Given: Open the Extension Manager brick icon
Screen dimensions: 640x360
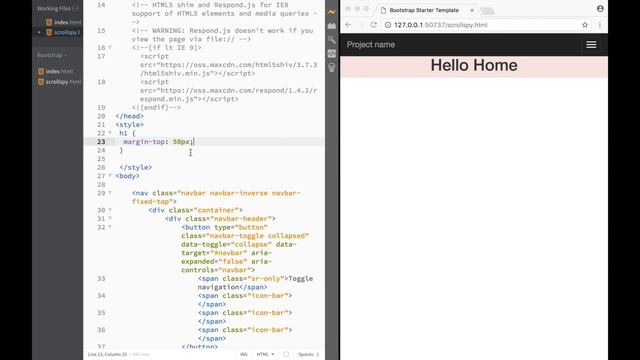Looking at the screenshot, I should pos(332,26).
